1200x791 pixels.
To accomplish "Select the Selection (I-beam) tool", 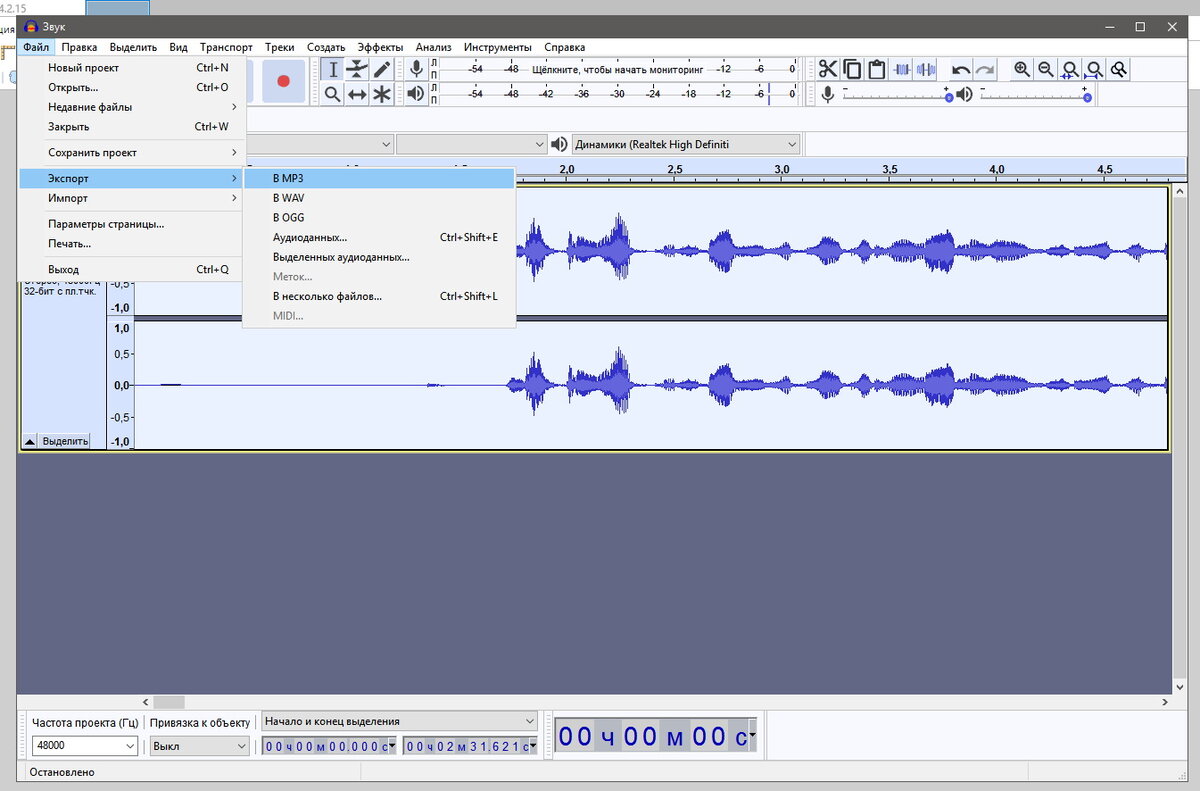I will point(333,69).
